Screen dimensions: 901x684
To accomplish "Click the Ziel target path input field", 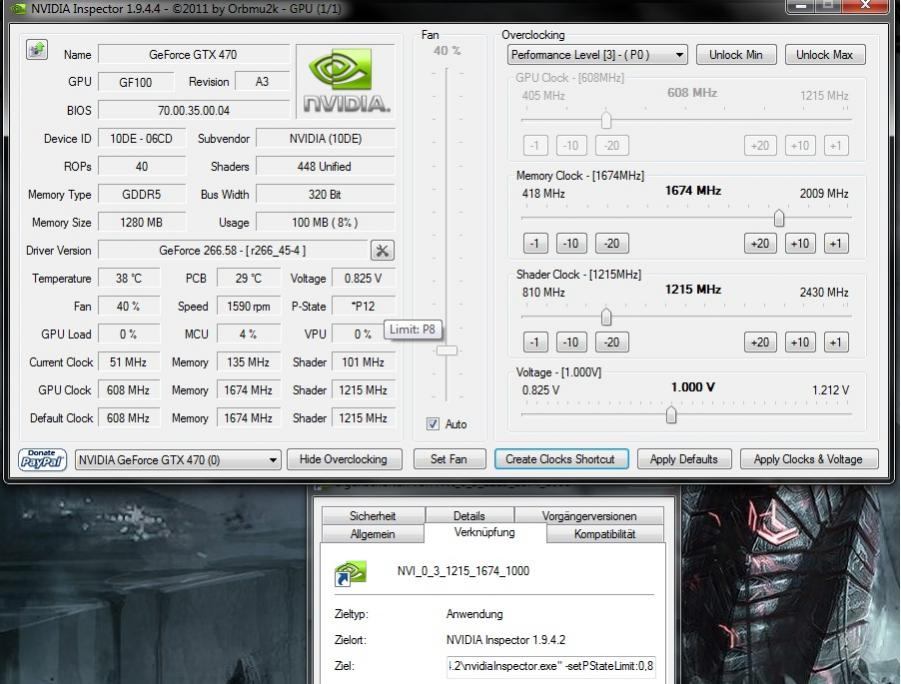I will click(x=550, y=666).
